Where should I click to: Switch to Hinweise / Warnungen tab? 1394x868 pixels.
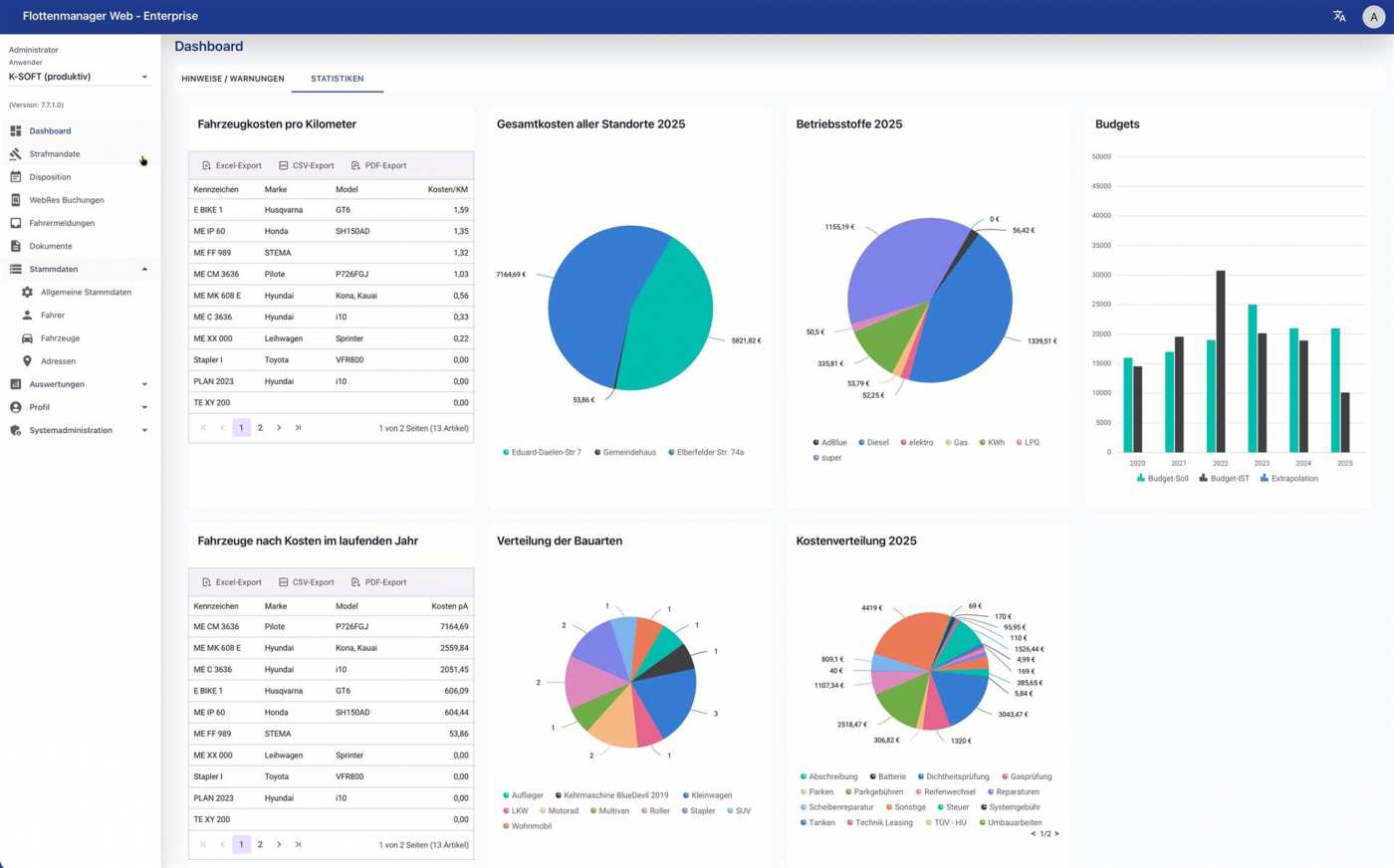pos(232,79)
